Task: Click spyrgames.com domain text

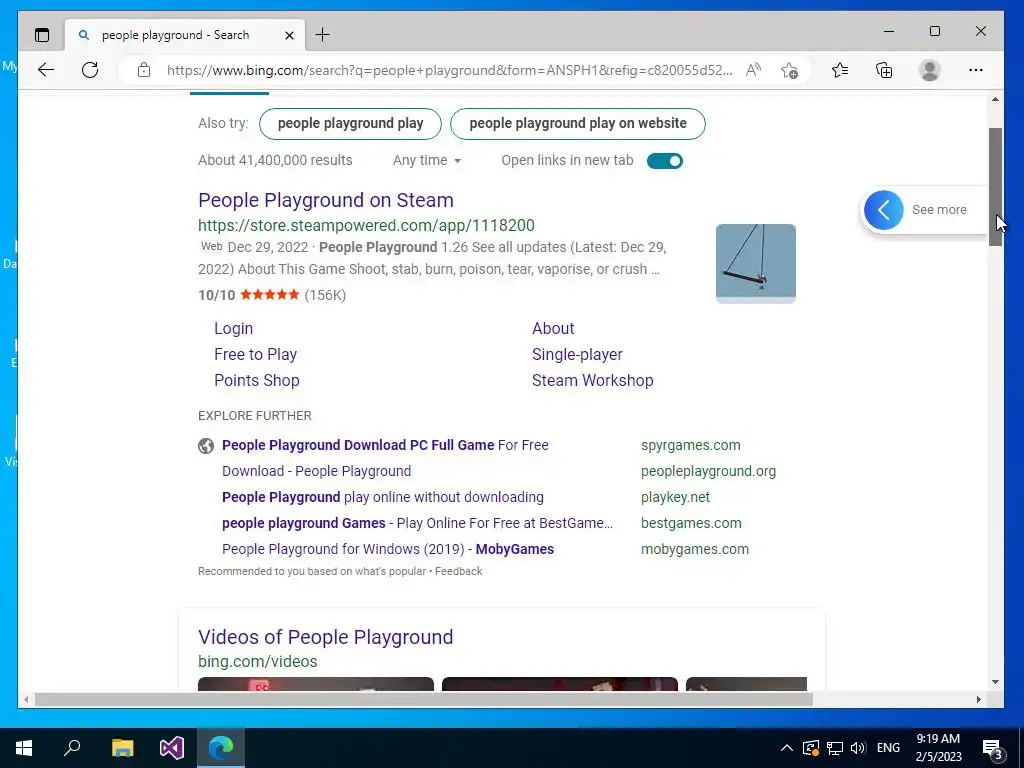Action: click(x=690, y=445)
